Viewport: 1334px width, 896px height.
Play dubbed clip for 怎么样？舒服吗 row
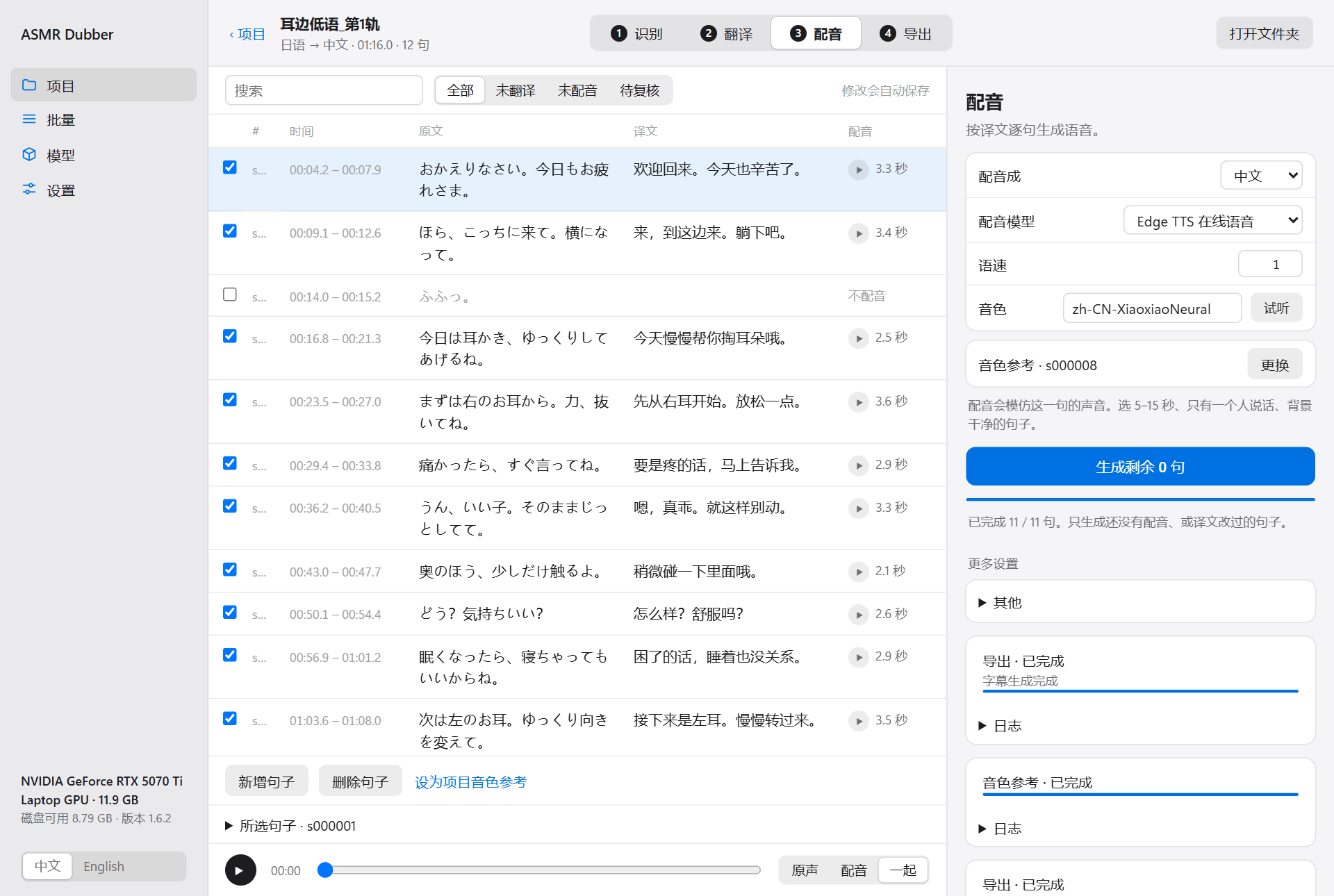[859, 615]
